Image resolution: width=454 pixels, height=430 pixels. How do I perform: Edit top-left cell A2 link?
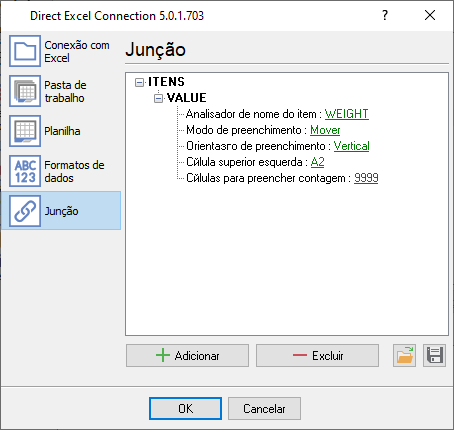[x=317, y=162]
